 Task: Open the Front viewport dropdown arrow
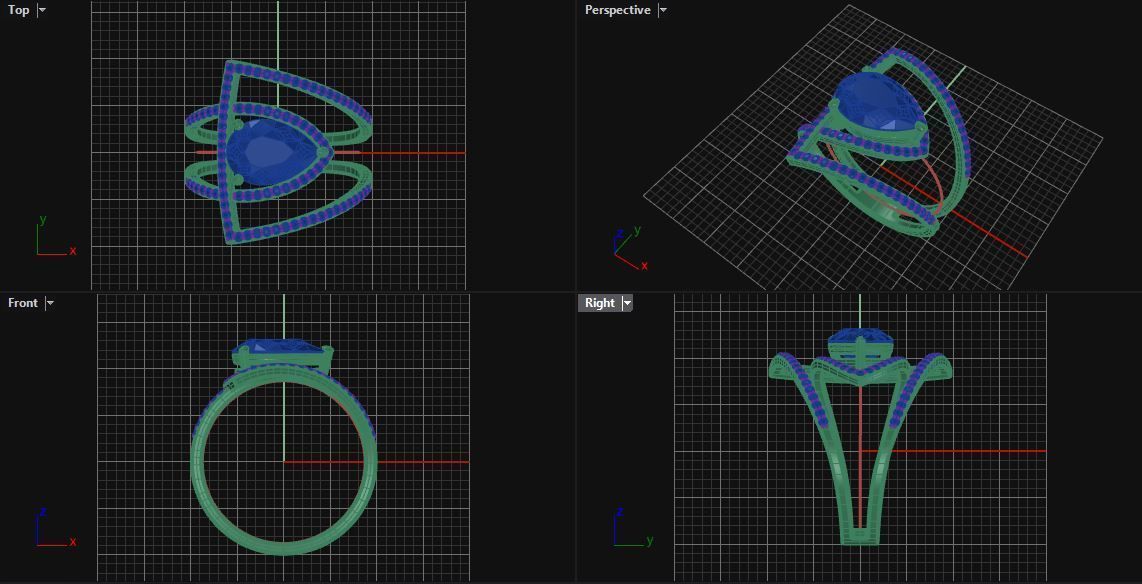pyautogui.click(x=50, y=303)
